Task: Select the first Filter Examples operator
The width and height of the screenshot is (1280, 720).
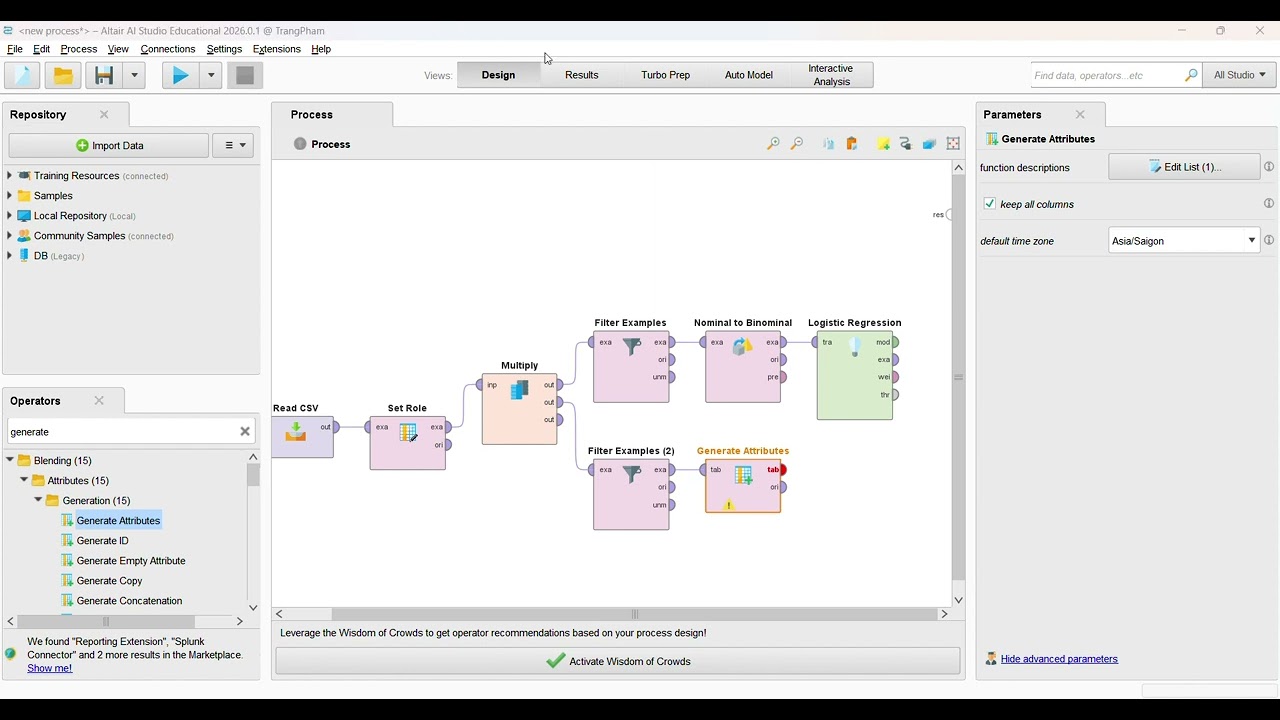Action: coord(631,367)
